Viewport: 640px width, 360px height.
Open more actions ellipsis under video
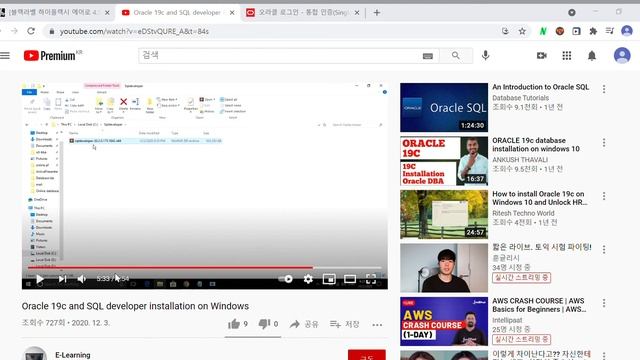[x=377, y=325]
